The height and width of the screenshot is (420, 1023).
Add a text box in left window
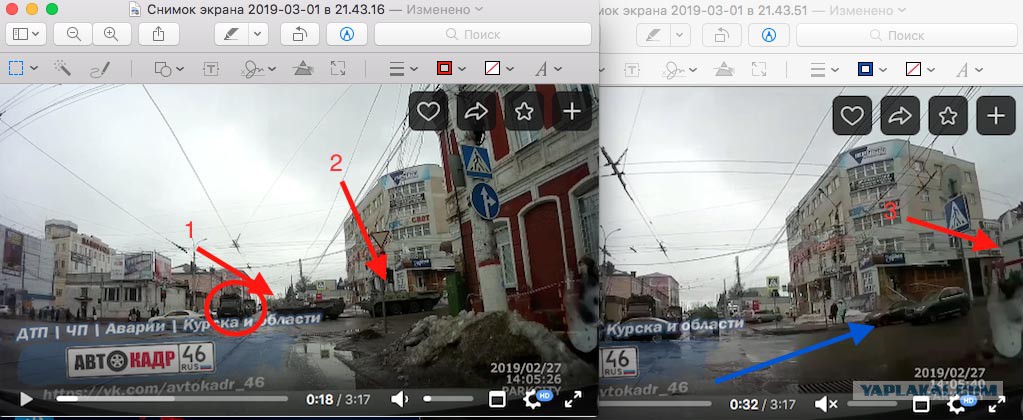pyautogui.click(x=210, y=68)
